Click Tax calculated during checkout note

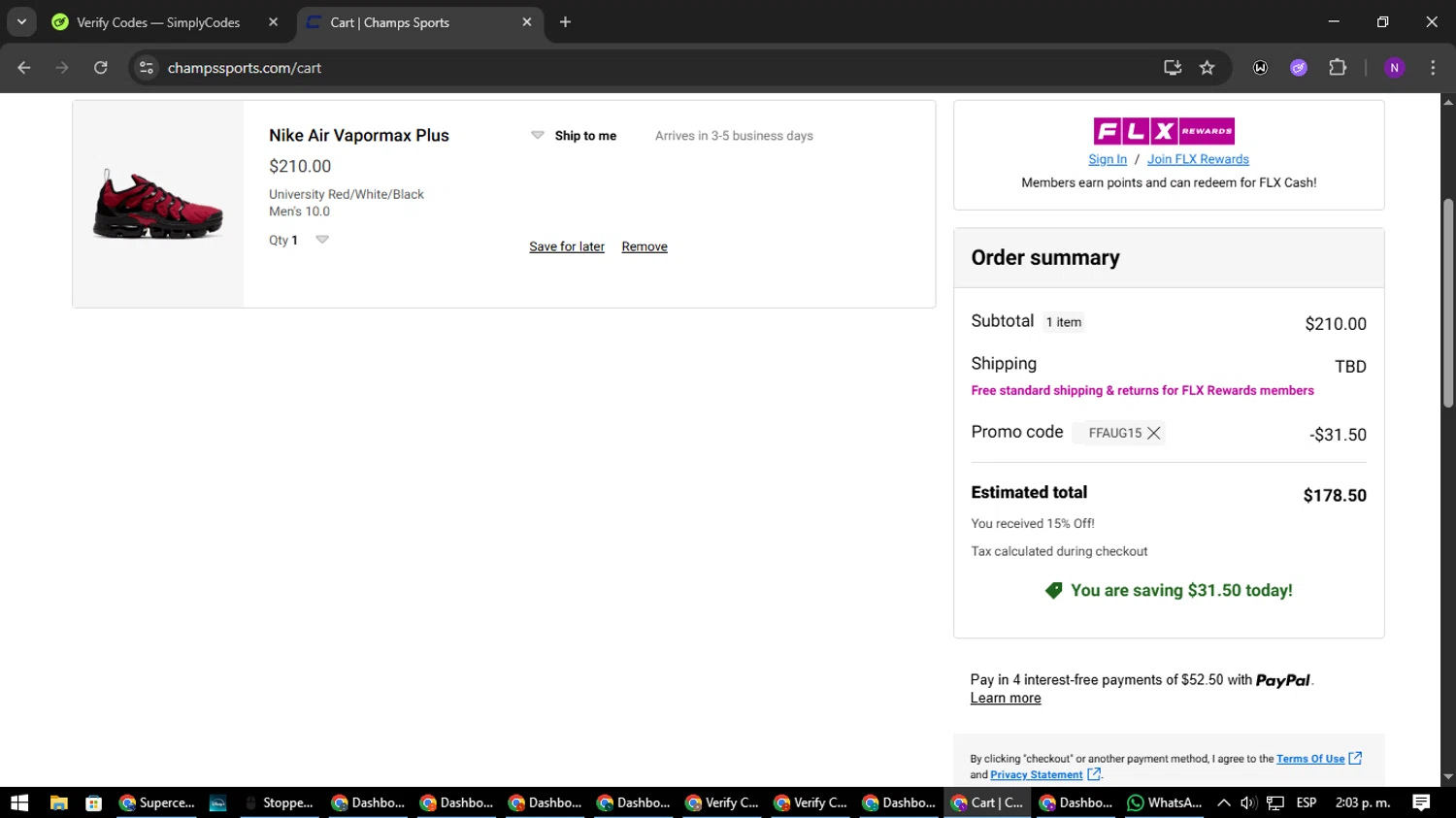pyautogui.click(x=1059, y=551)
